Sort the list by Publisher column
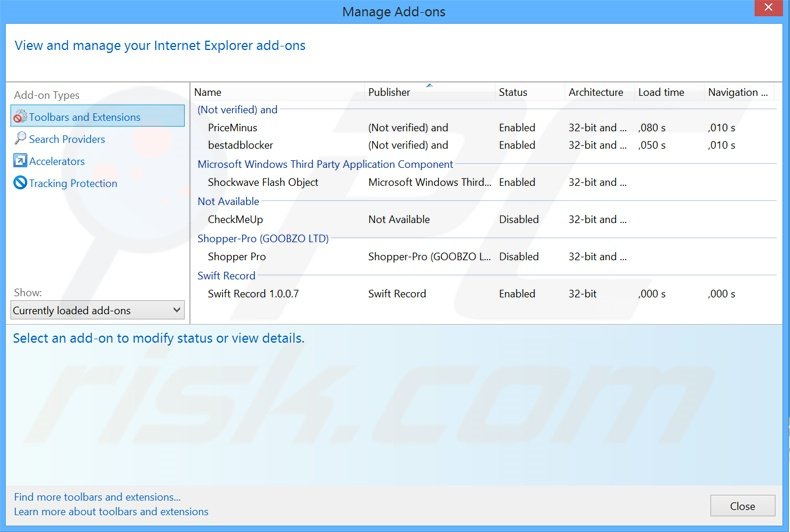 point(389,92)
